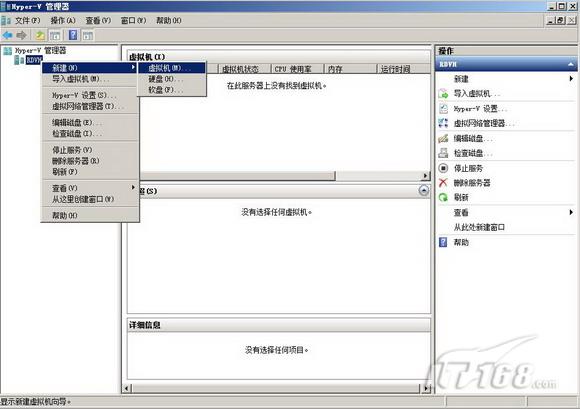
Task: Click the 帮助 question mark icon in actions
Action: coord(443,242)
